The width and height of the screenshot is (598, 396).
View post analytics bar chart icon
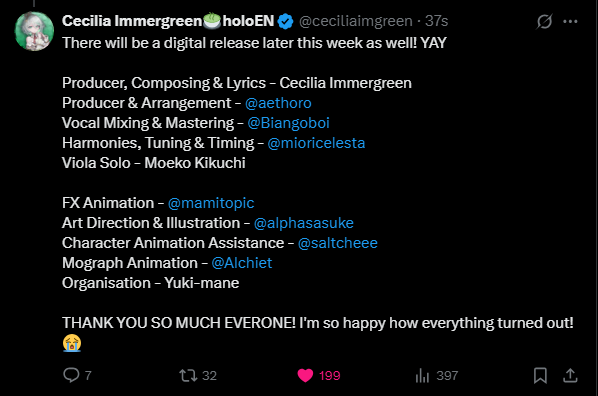click(x=422, y=375)
